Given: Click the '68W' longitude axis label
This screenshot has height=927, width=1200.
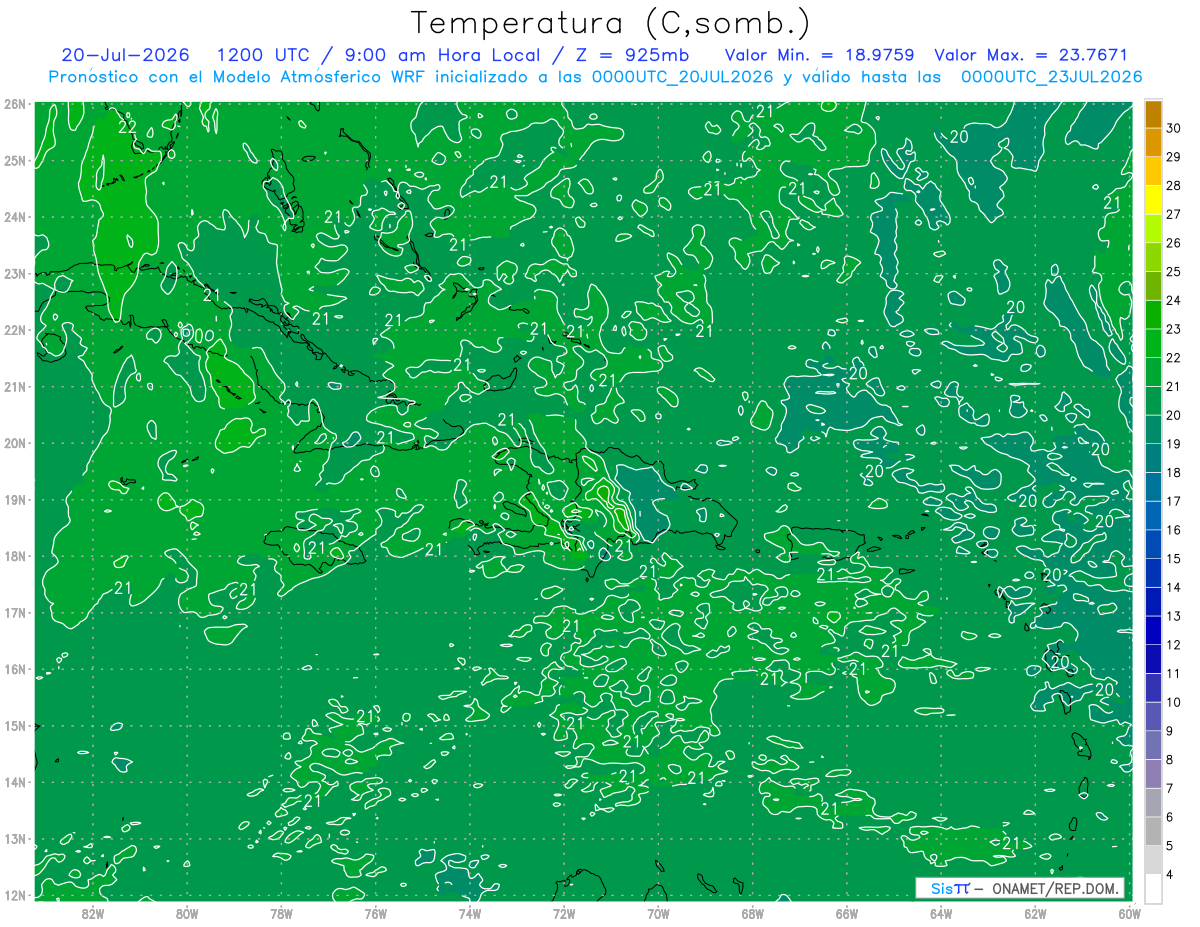Looking at the screenshot, I should [x=753, y=913].
